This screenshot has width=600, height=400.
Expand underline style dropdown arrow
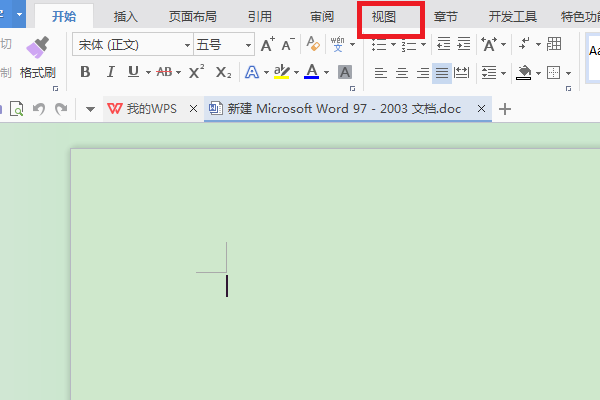pyautogui.click(x=148, y=72)
